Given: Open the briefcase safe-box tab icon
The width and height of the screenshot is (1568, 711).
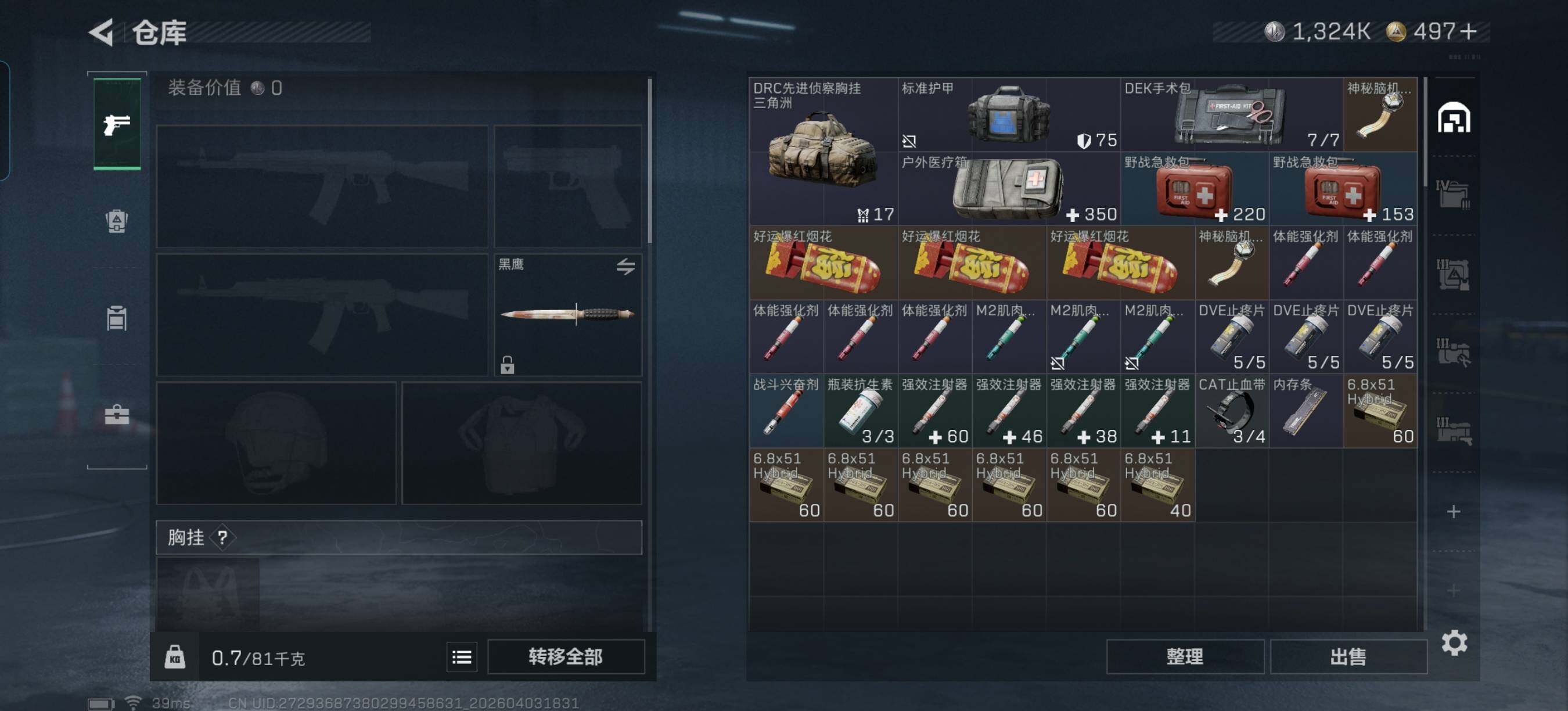Looking at the screenshot, I should click(116, 415).
